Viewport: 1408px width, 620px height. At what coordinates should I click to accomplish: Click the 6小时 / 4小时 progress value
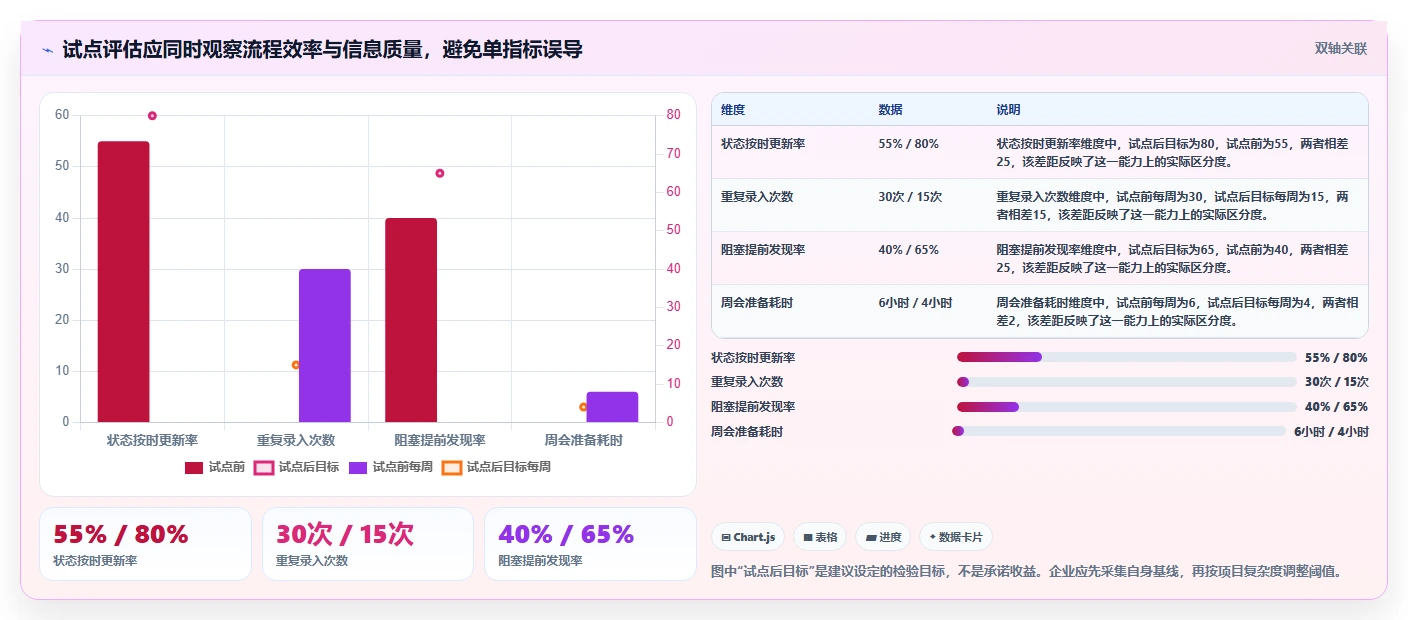(1331, 432)
